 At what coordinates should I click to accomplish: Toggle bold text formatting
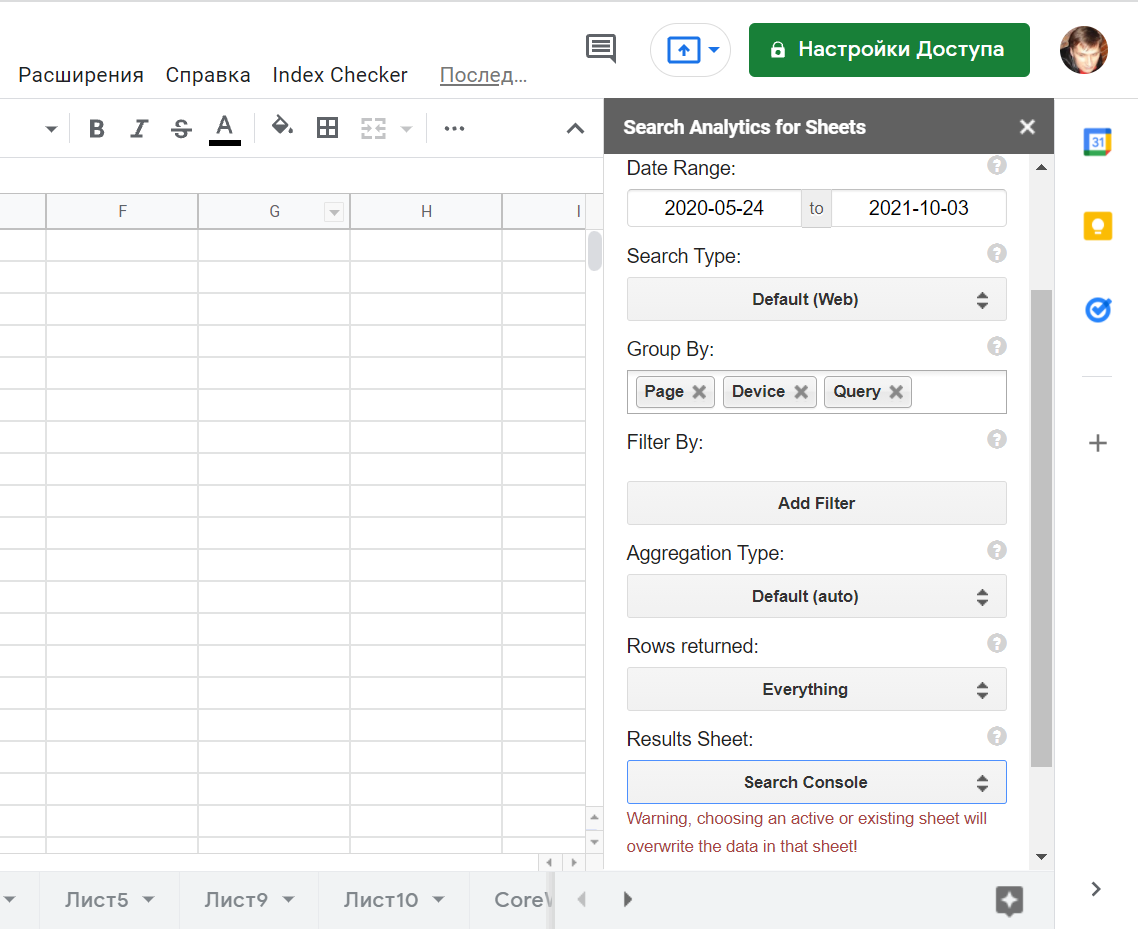[x=97, y=129]
